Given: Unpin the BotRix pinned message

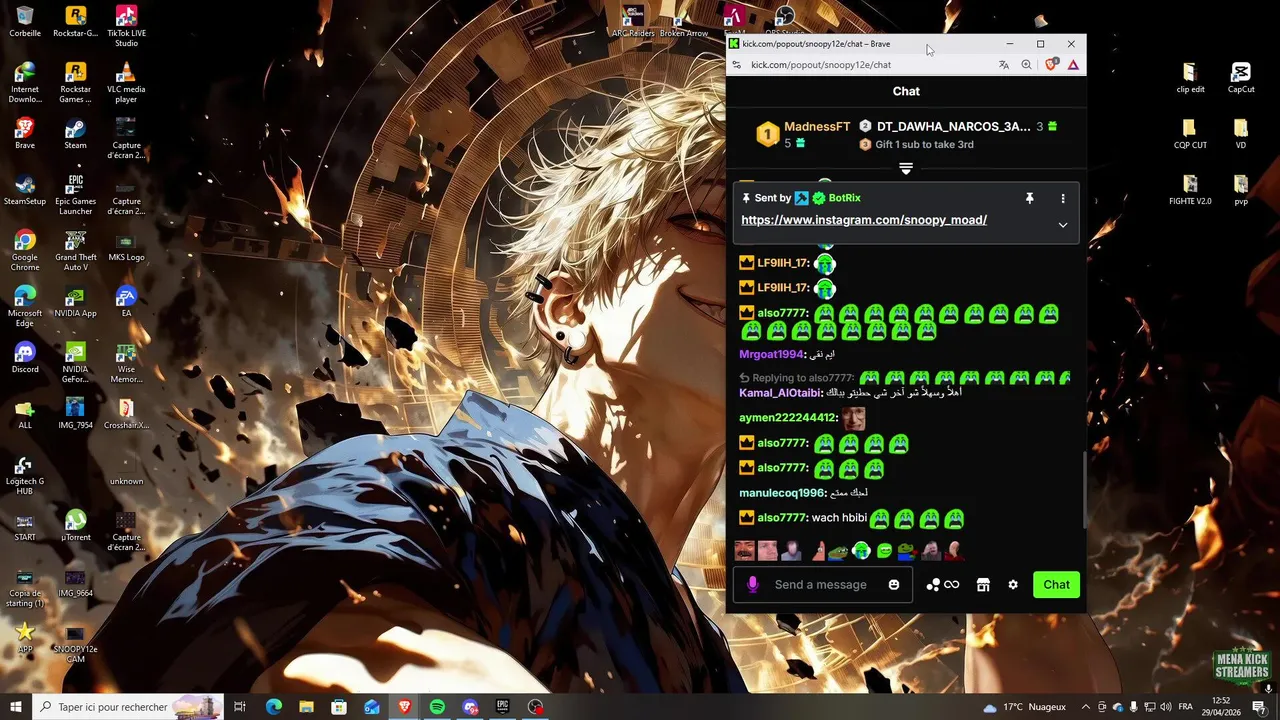Looking at the screenshot, I should click(x=1029, y=198).
